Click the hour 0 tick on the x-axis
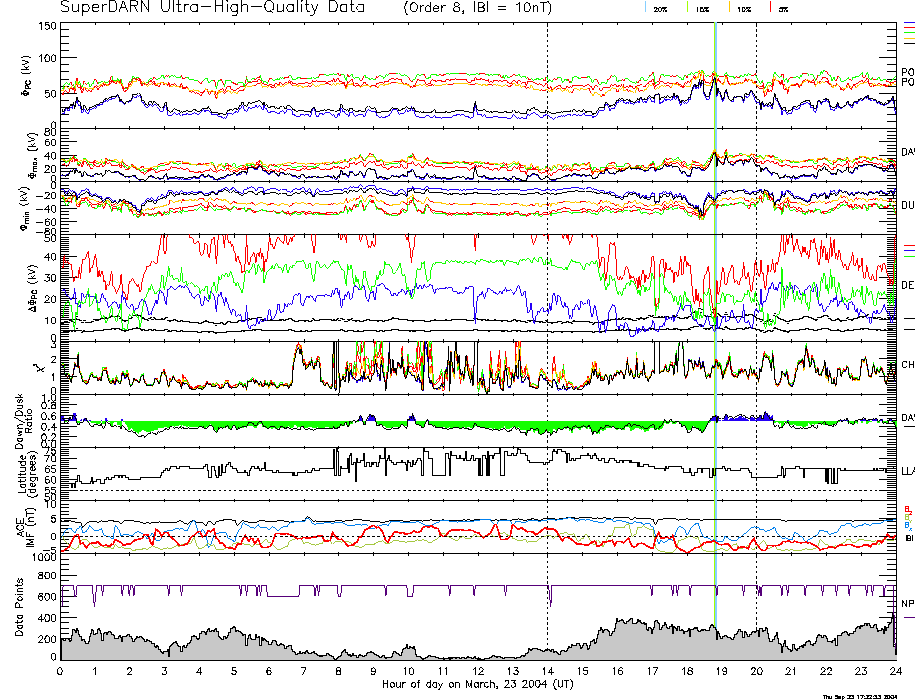The height and width of the screenshot is (700, 915). pyautogui.click(x=61, y=671)
